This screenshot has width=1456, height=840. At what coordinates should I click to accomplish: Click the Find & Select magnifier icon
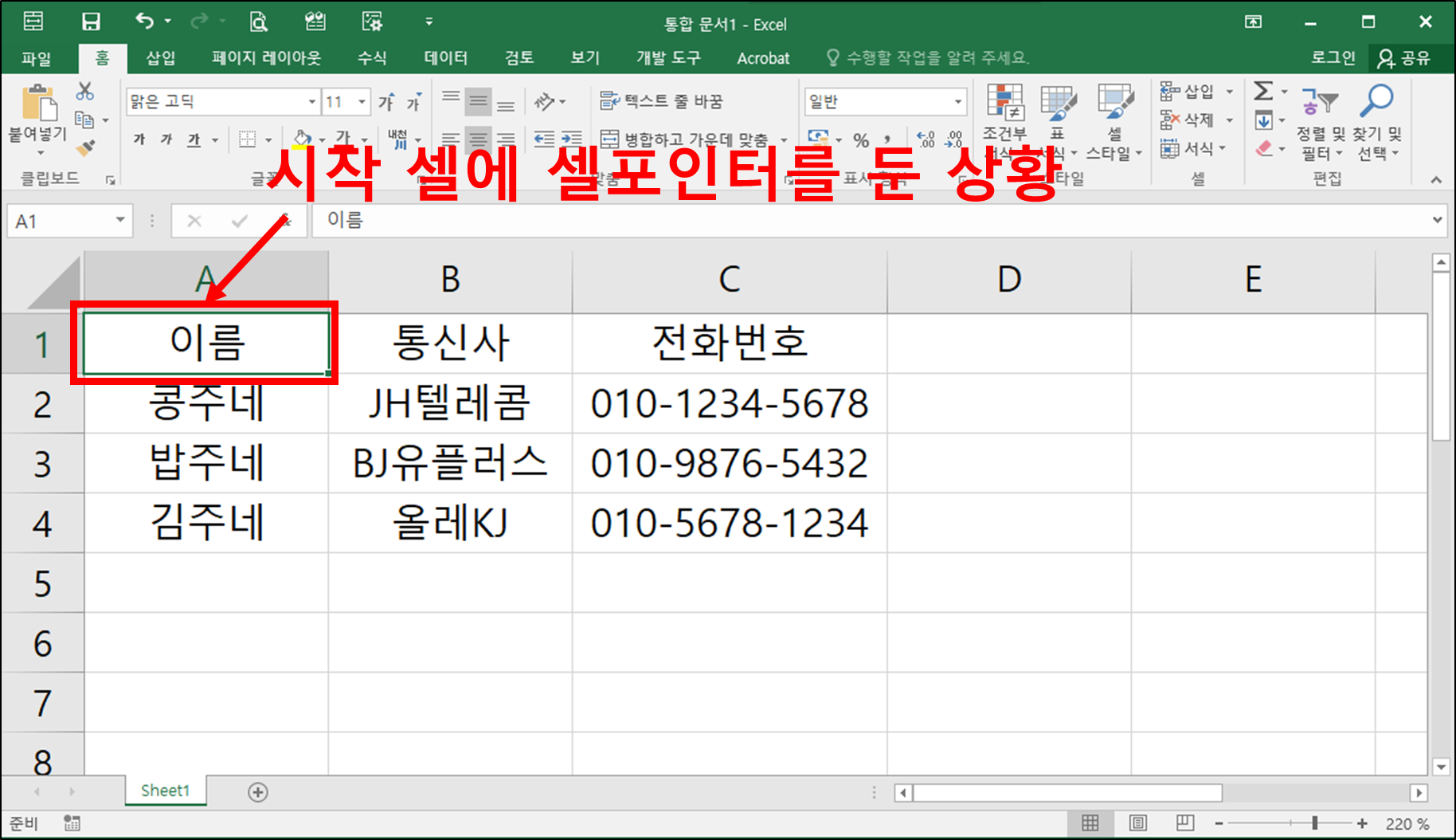click(1376, 101)
